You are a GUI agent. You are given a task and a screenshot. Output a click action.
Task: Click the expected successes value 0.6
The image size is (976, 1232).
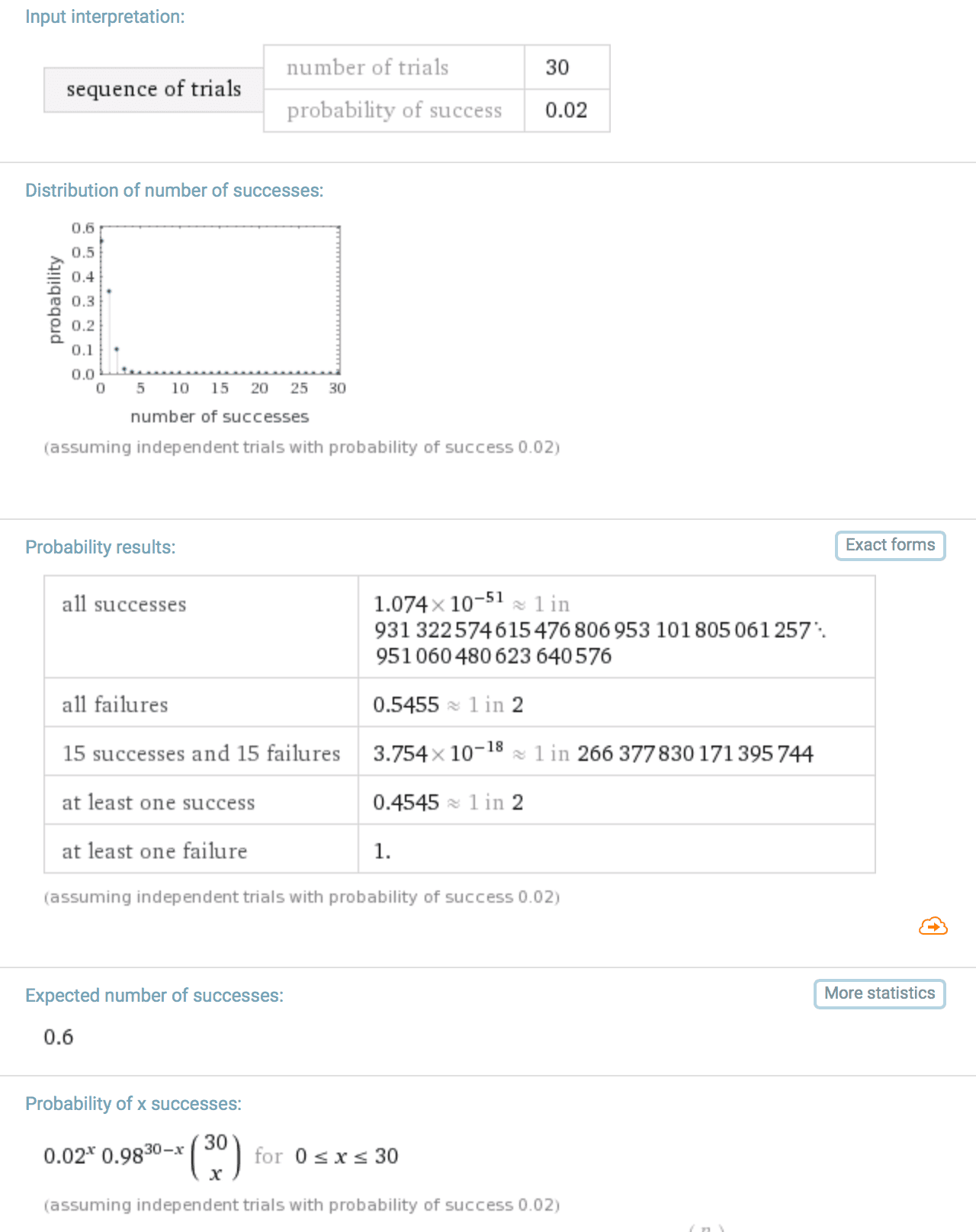[x=59, y=1037]
